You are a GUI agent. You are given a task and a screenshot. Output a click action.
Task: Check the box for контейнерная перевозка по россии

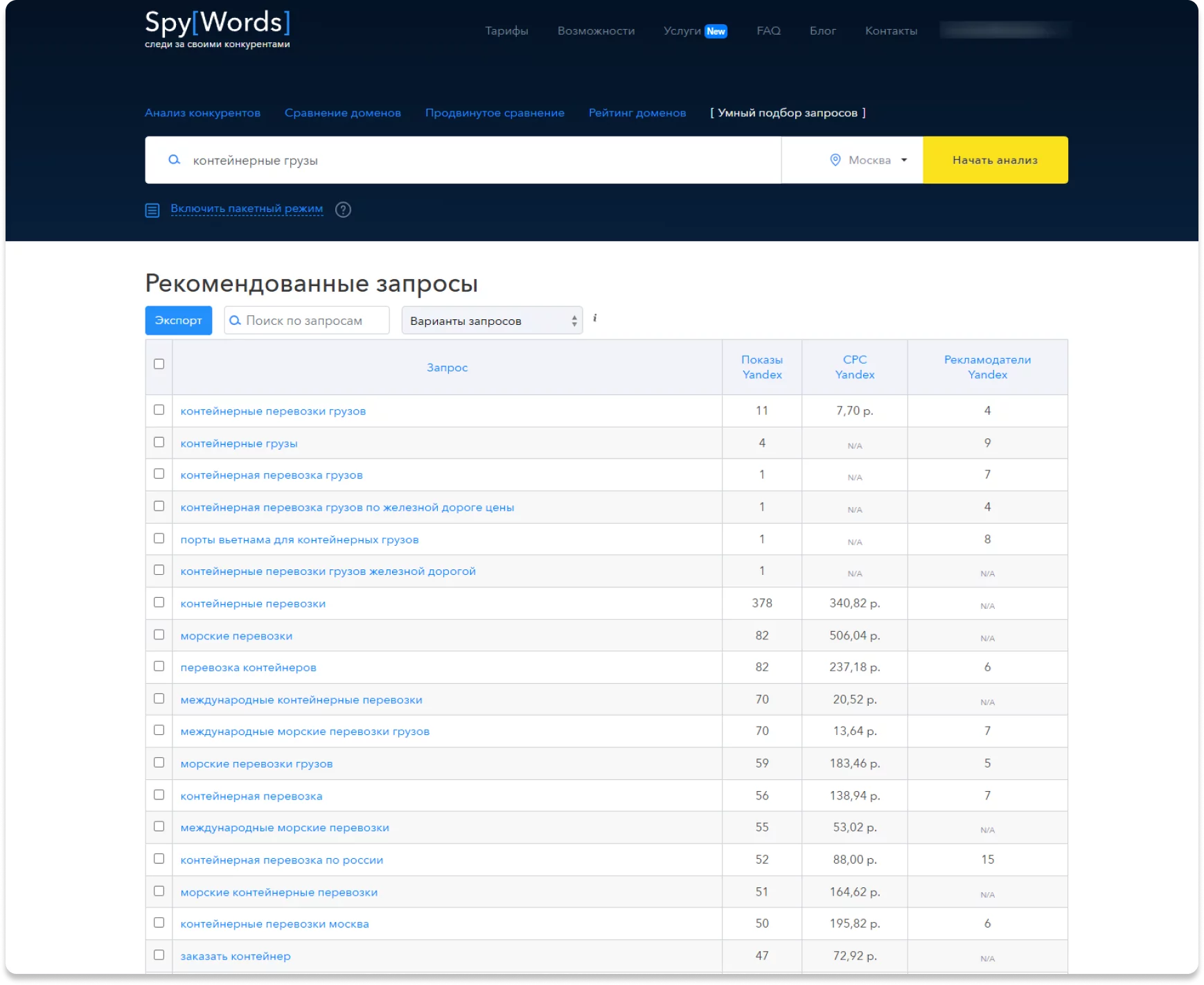(159, 859)
